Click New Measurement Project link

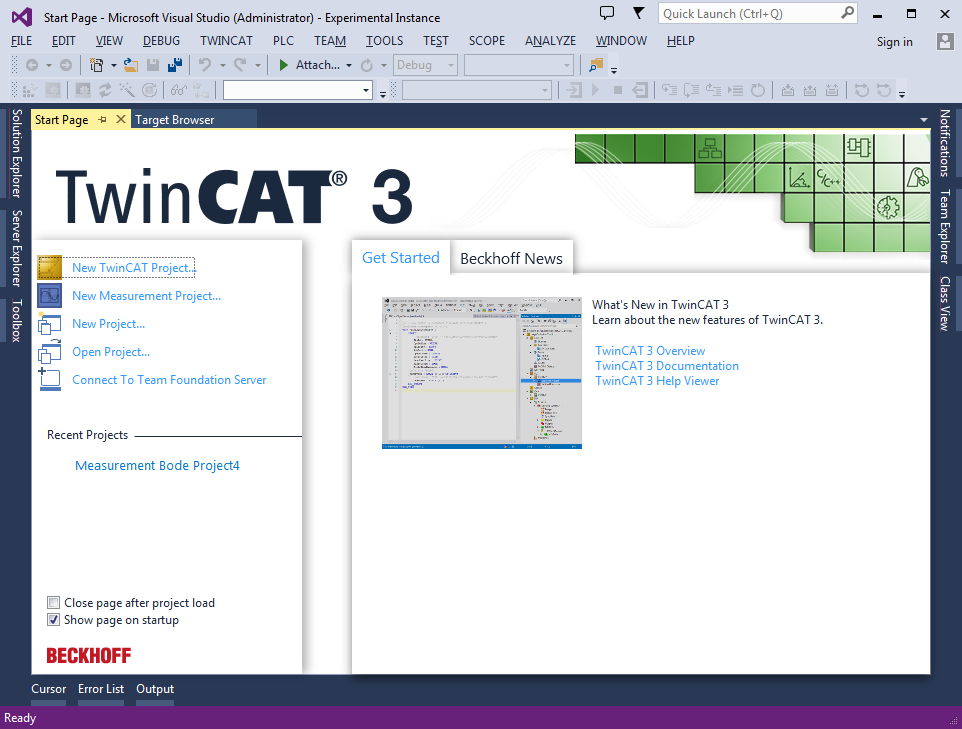coord(147,296)
